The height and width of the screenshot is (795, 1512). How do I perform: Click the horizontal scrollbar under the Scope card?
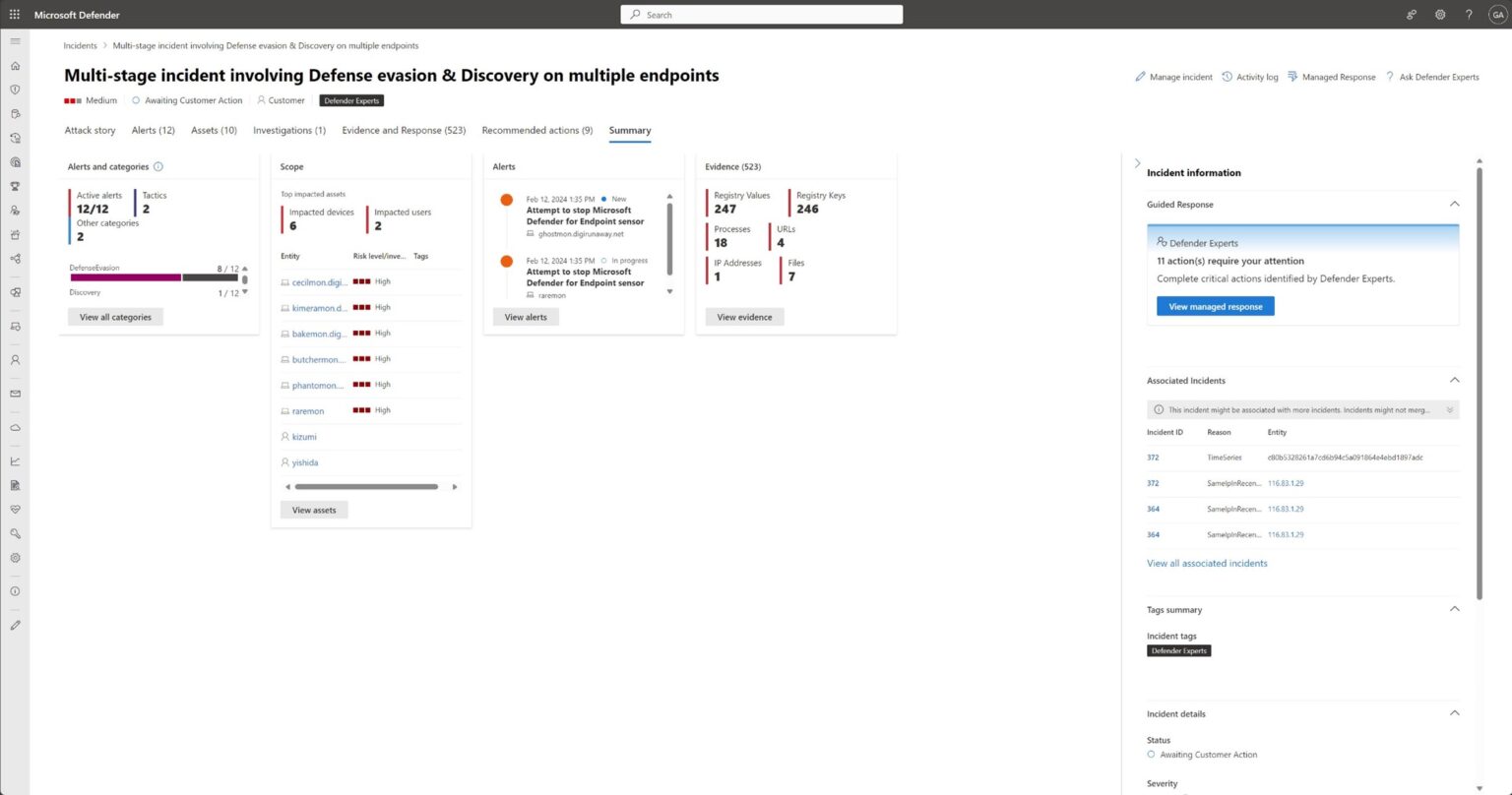[x=364, y=486]
